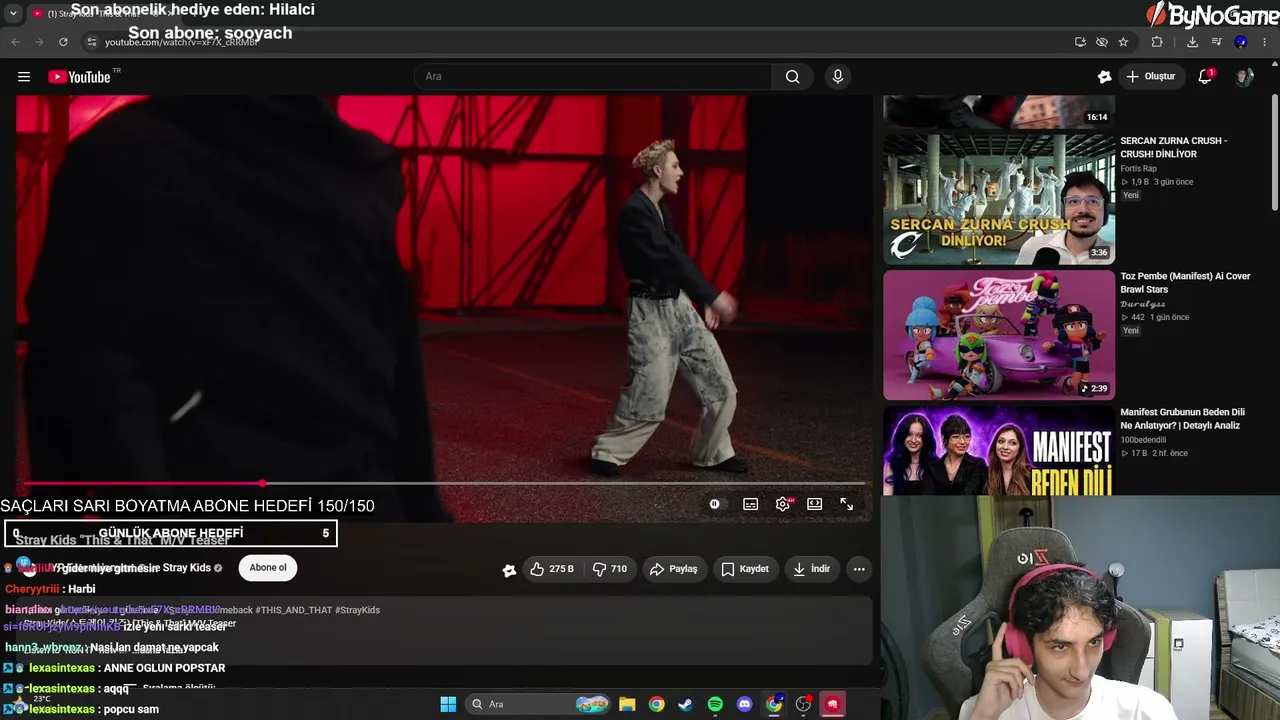This screenshot has width=1280, height=720.
Task: Click the #StrayKids hashtag in the description
Action: point(357,610)
